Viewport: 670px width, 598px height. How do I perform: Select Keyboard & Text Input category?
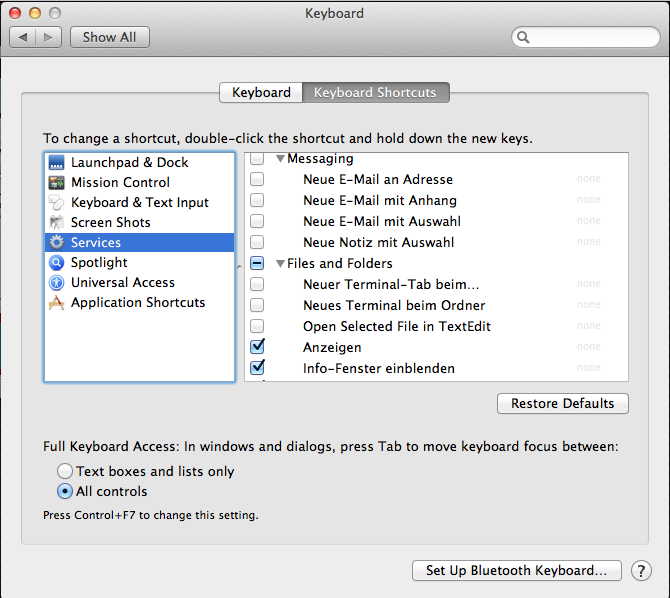click(x=140, y=203)
